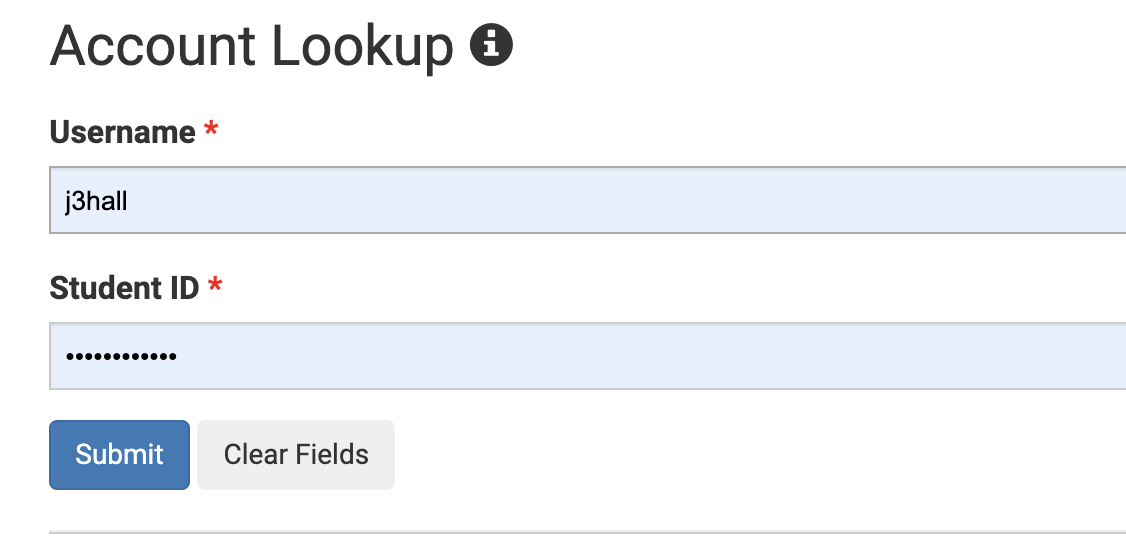Image resolution: width=1126 pixels, height=536 pixels.
Task: Place cursor on the j3hall text
Action: pyautogui.click(x=96, y=201)
